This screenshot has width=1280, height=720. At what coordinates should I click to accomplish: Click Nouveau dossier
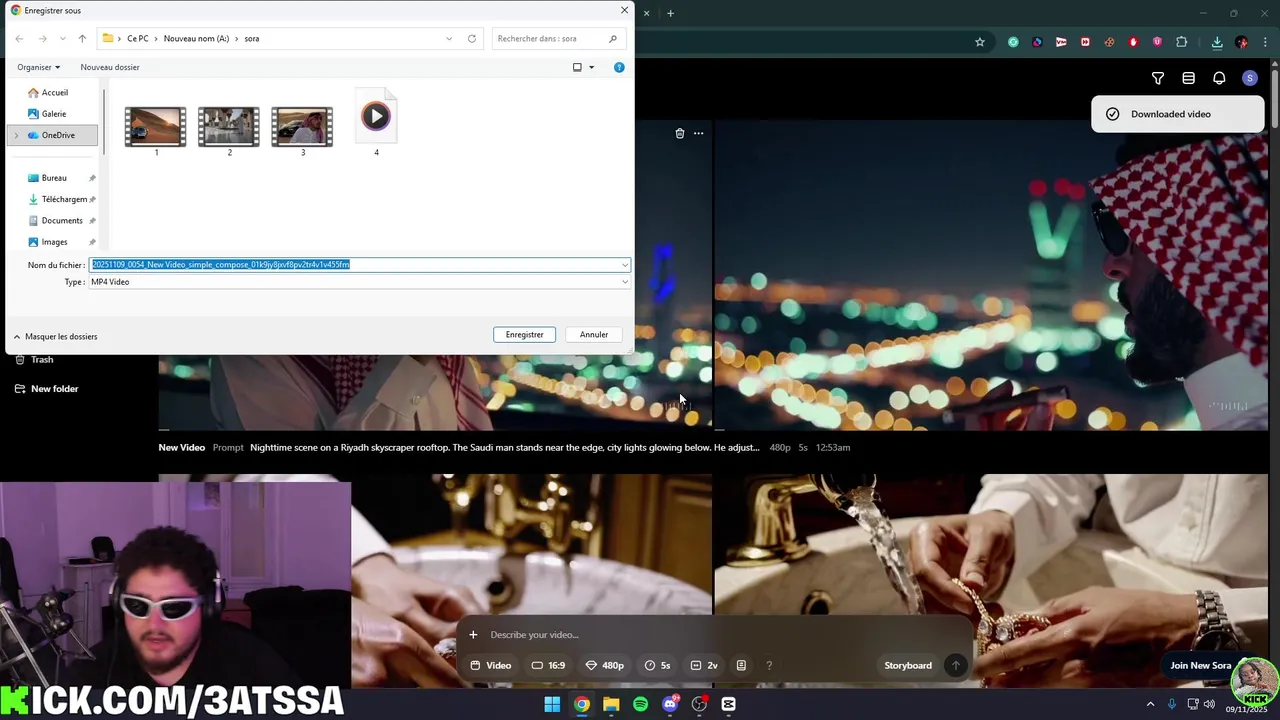(x=110, y=67)
